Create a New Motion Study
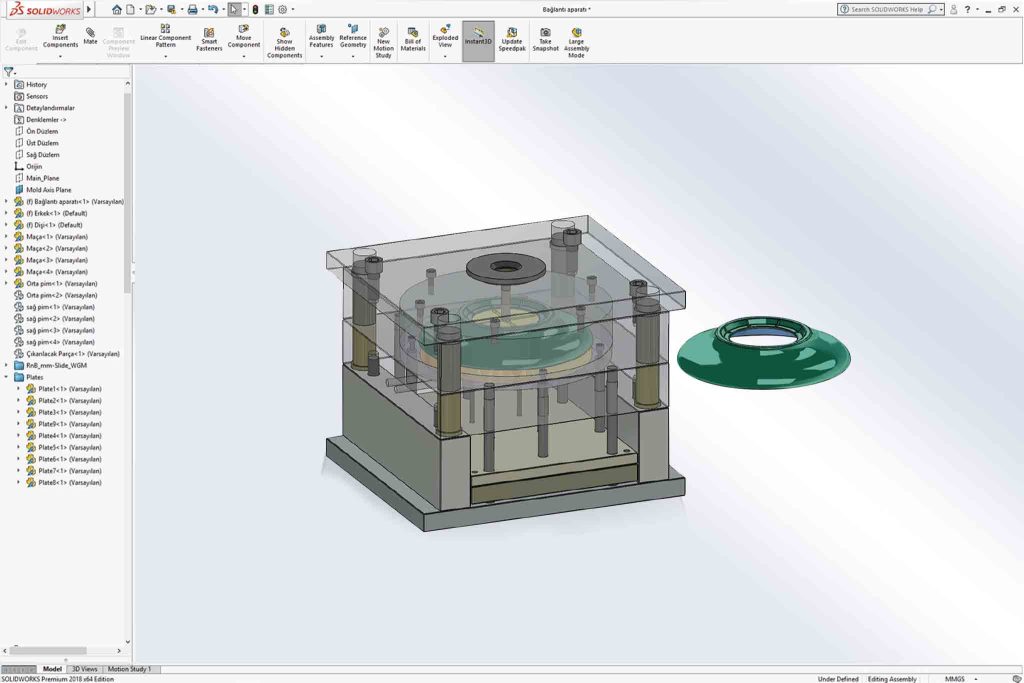This screenshot has width=1024, height=683. pyautogui.click(x=383, y=34)
